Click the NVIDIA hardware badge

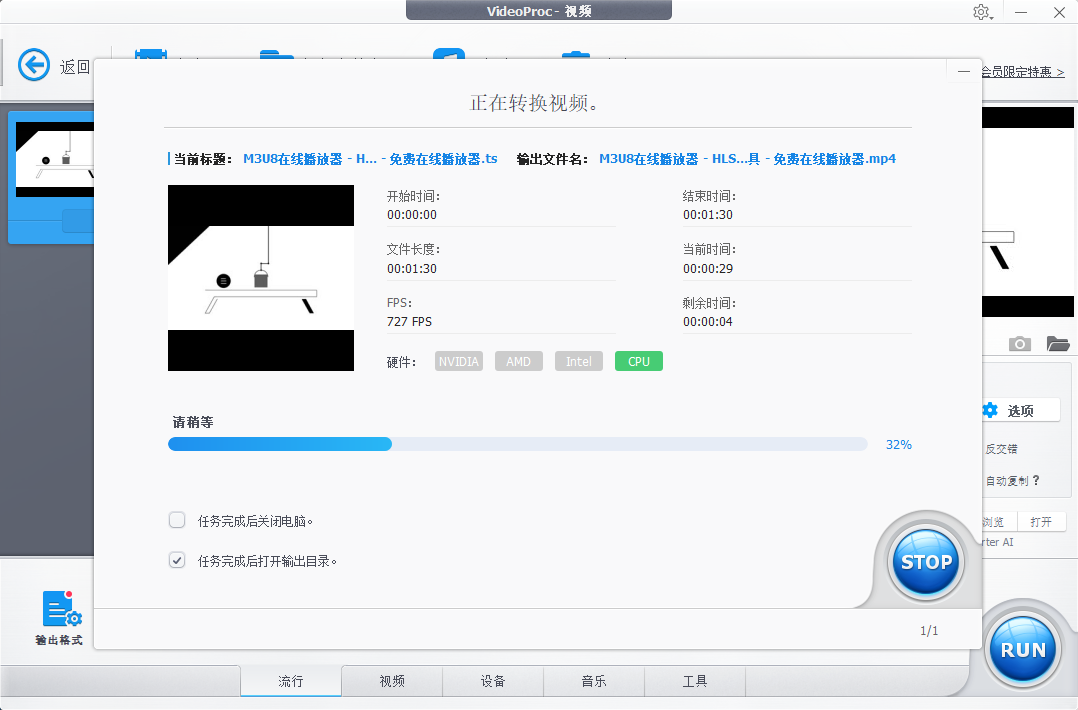459,362
